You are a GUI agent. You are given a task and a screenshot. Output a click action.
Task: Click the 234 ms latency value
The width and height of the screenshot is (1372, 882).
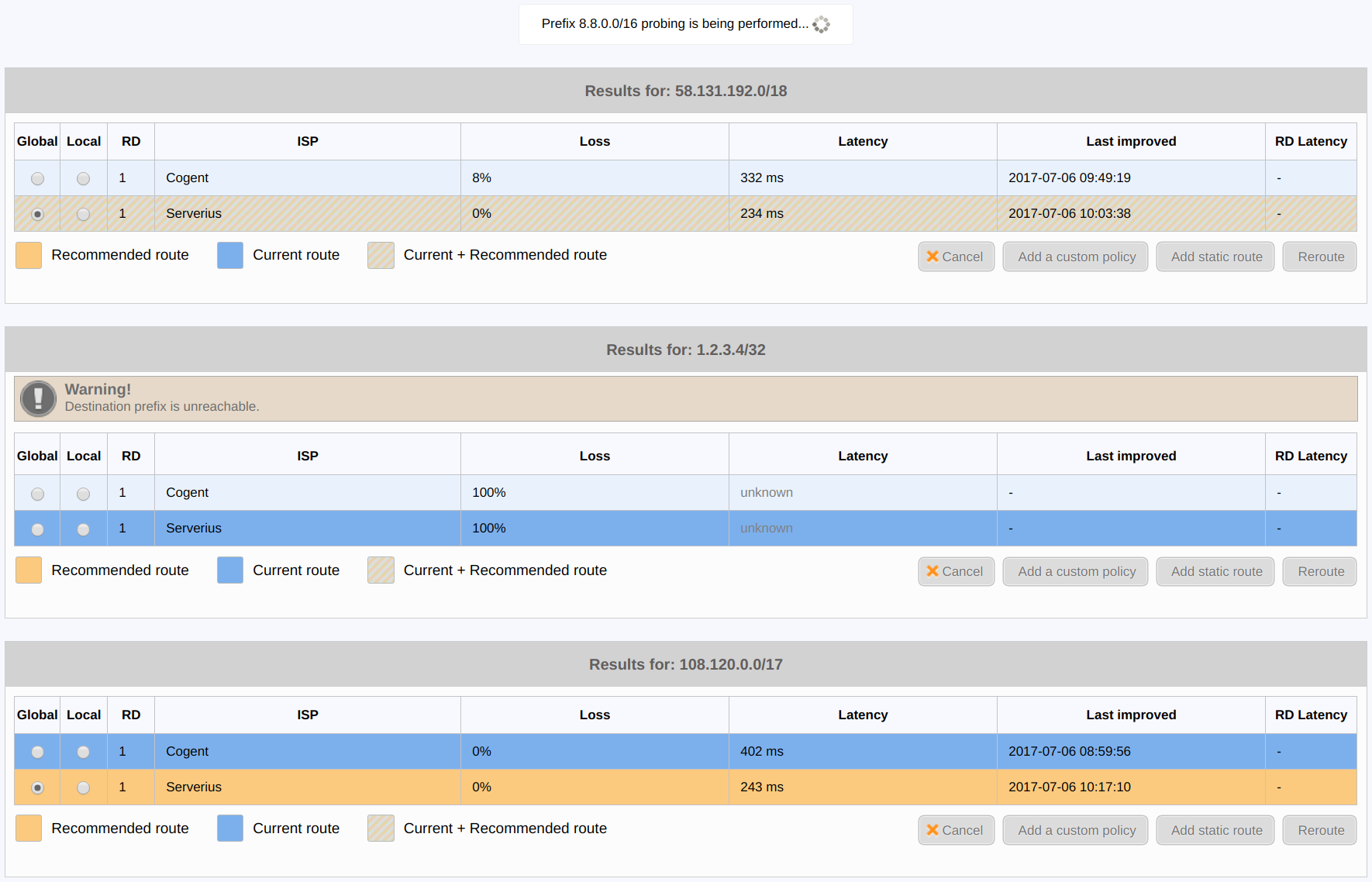[762, 213]
